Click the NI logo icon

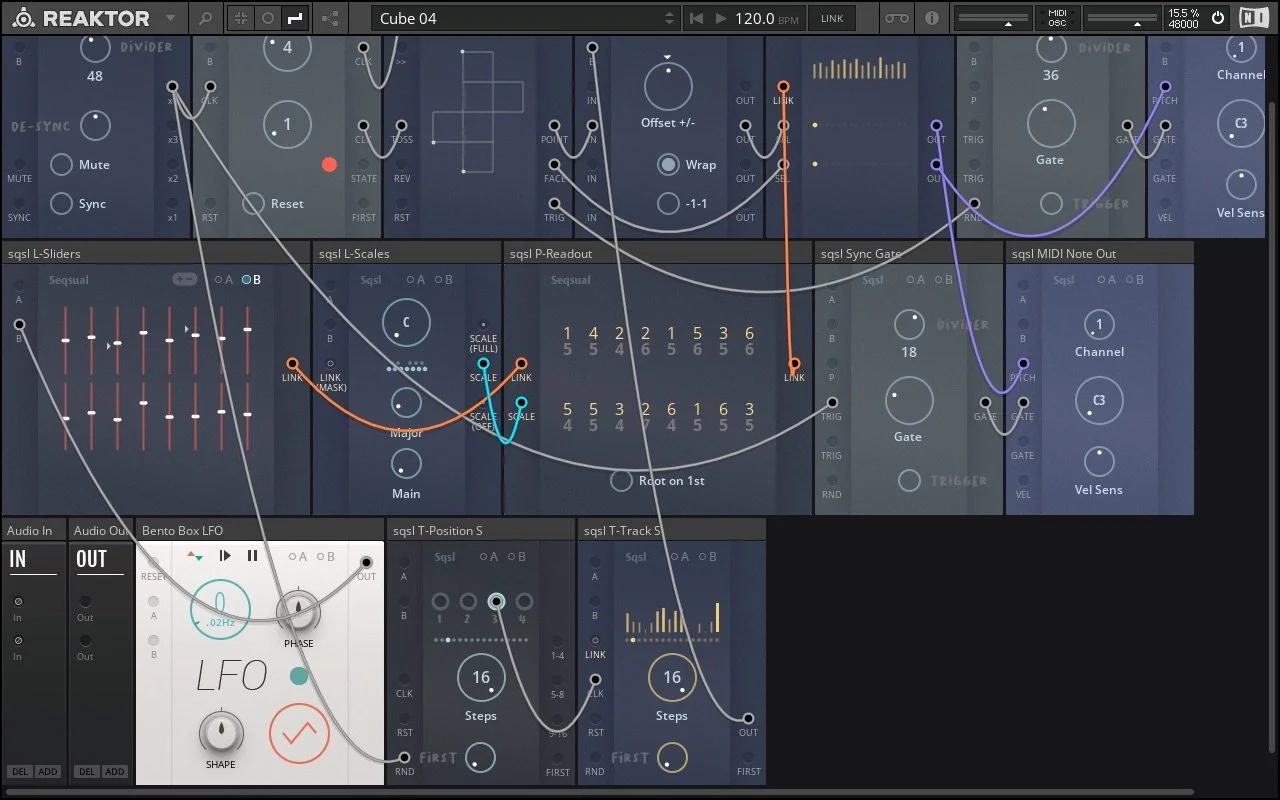pos(1254,18)
